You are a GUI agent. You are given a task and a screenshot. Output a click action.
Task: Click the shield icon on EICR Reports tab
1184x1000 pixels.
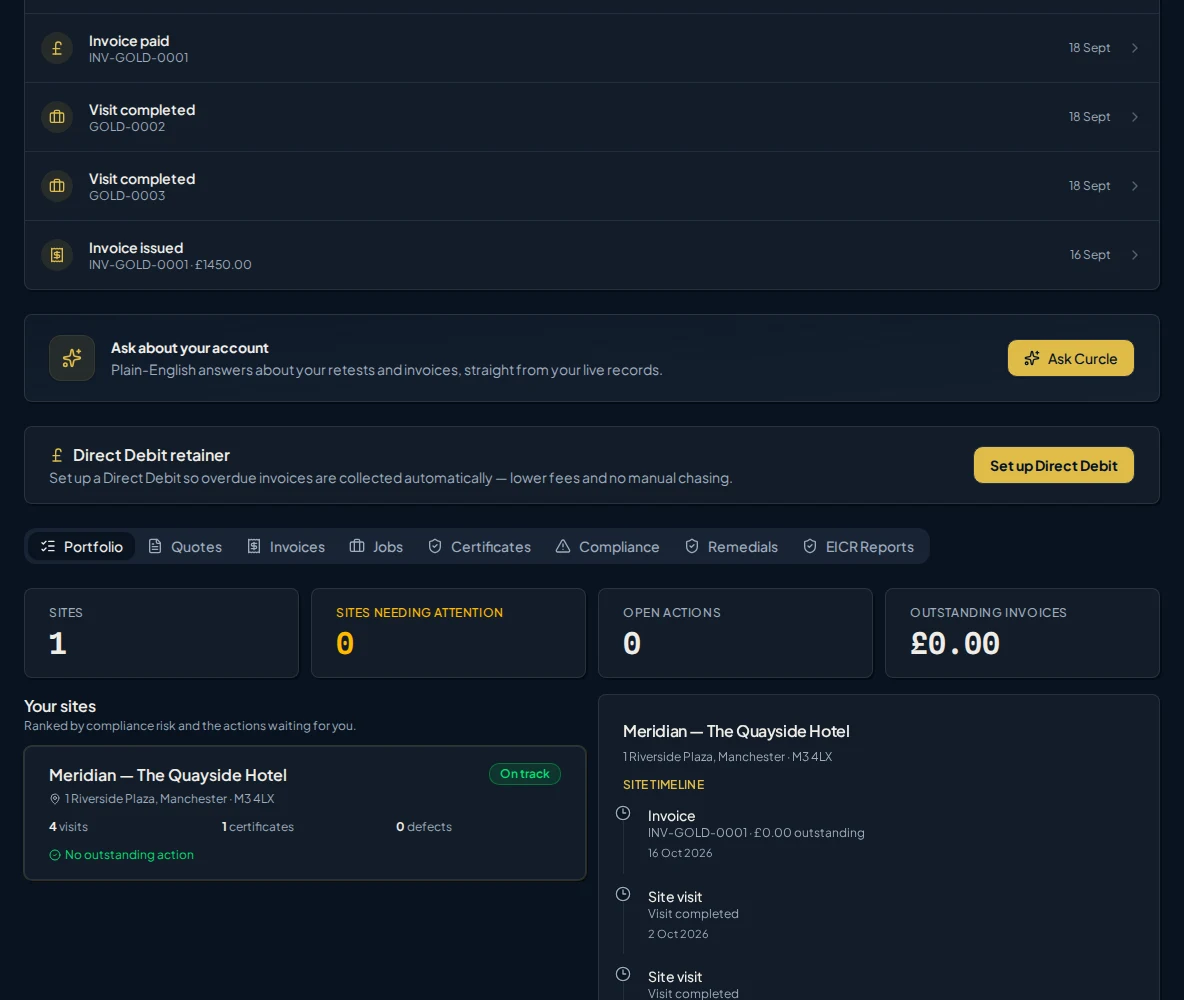click(x=809, y=546)
